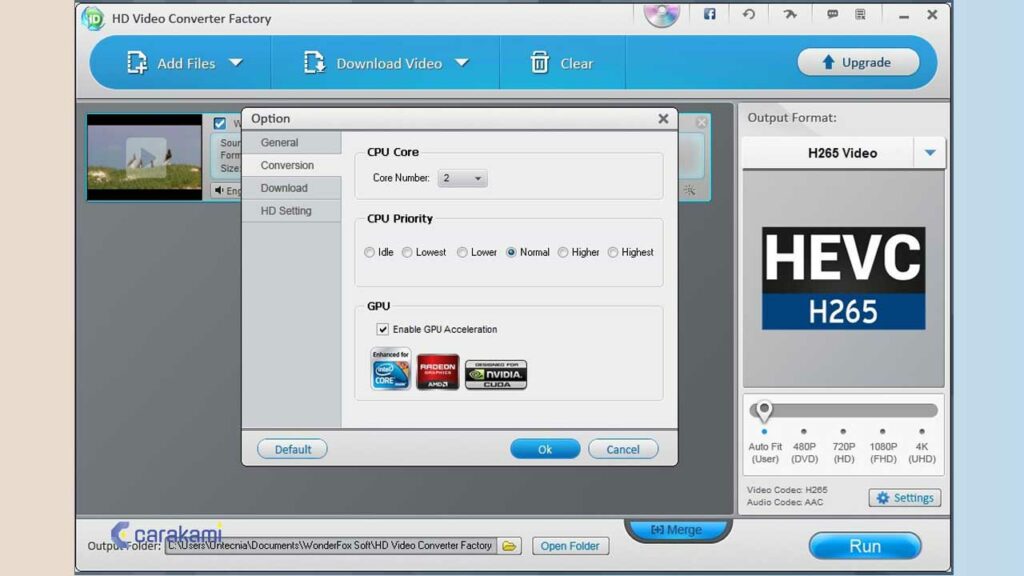This screenshot has height=576, width=1024.
Task: Click the Ok button
Action: tap(544, 449)
